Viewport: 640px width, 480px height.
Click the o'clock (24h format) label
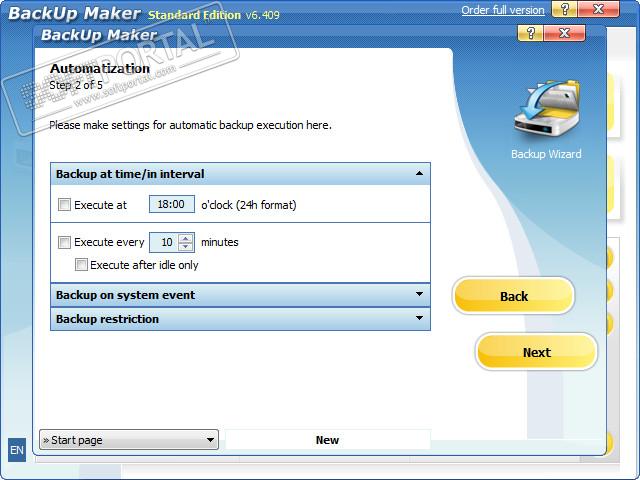coord(249,204)
